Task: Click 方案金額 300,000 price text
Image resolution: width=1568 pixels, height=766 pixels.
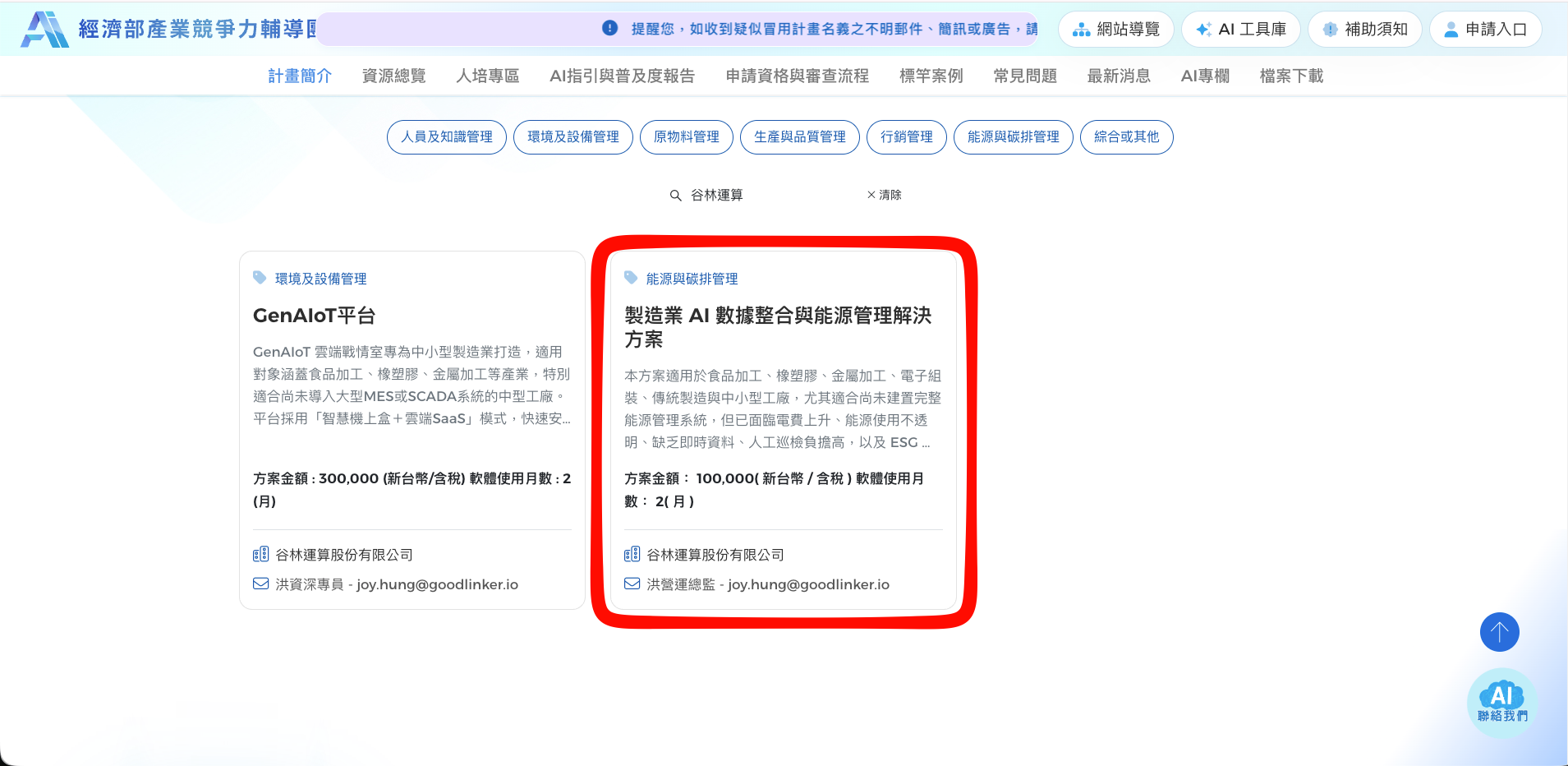Action: pyautogui.click(x=412, y=489)
